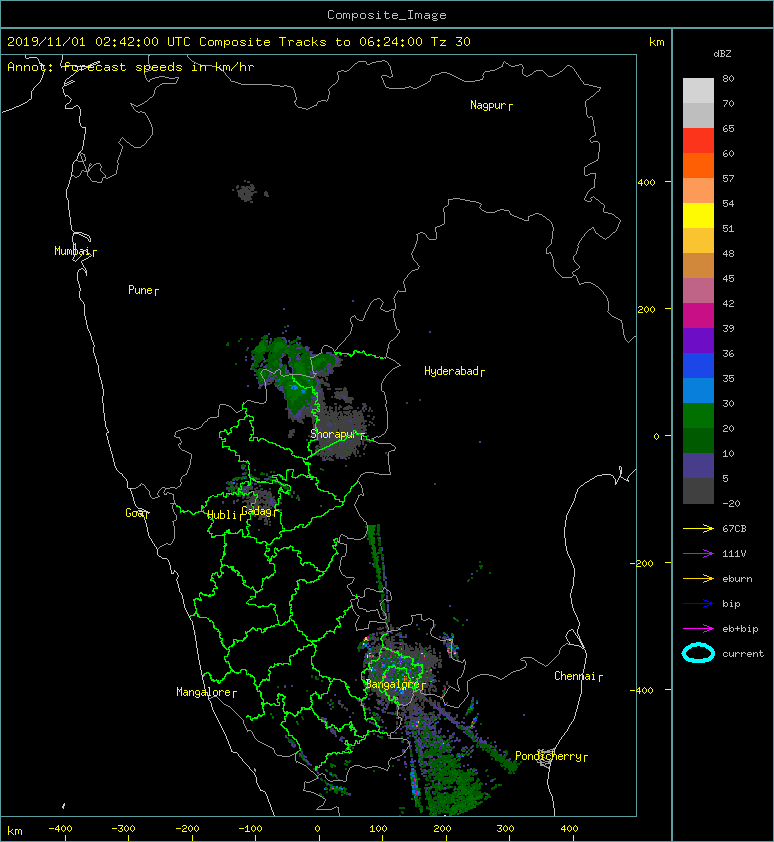774x842 pixels.
Task: Click the eburn legend label
Action: coord(737,579)
